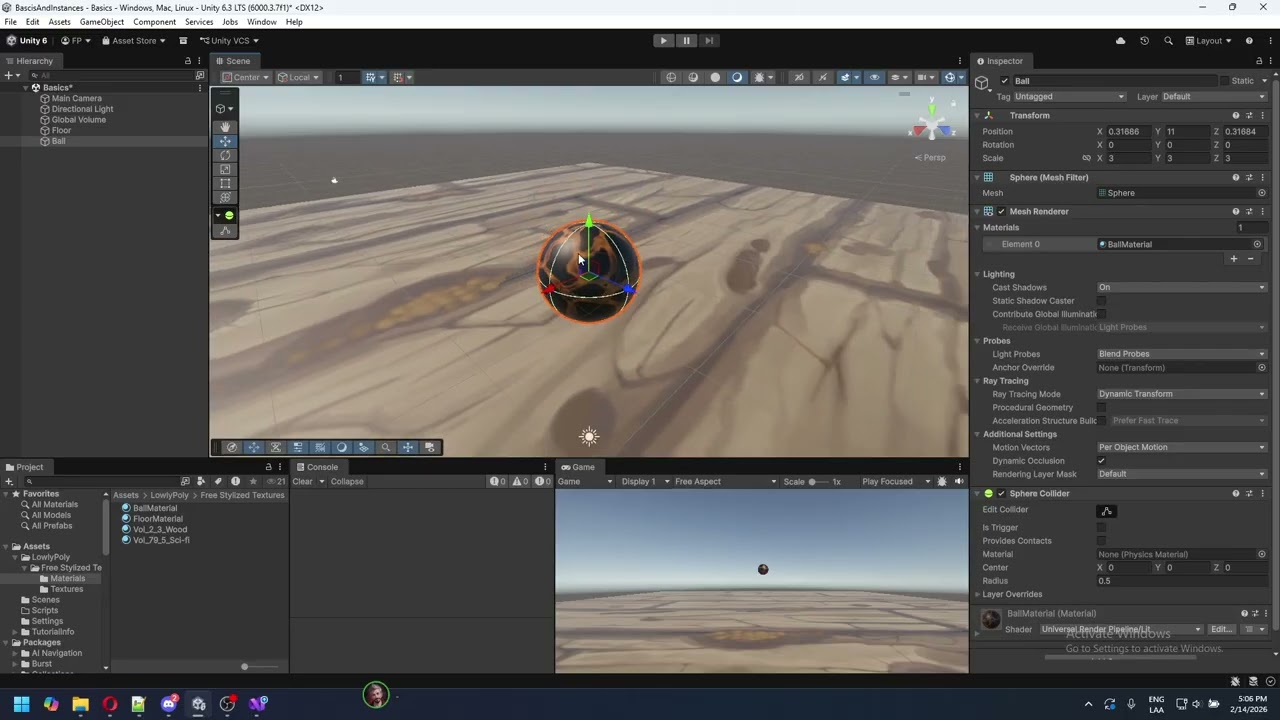Click the Transform component settings icon

(1249, 115)
